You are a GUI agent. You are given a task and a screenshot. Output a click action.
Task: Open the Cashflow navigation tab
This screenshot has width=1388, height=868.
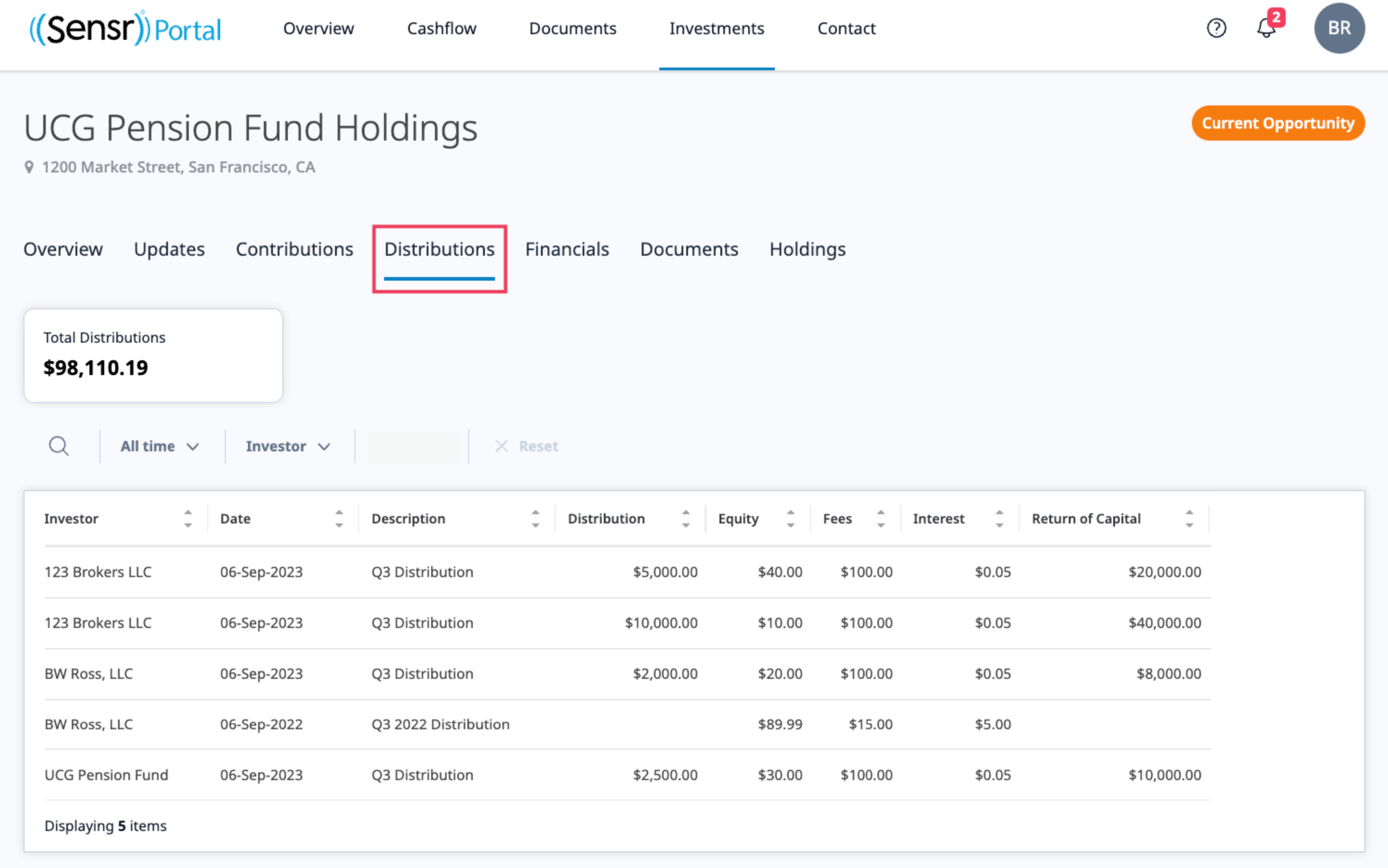point(441,28)
